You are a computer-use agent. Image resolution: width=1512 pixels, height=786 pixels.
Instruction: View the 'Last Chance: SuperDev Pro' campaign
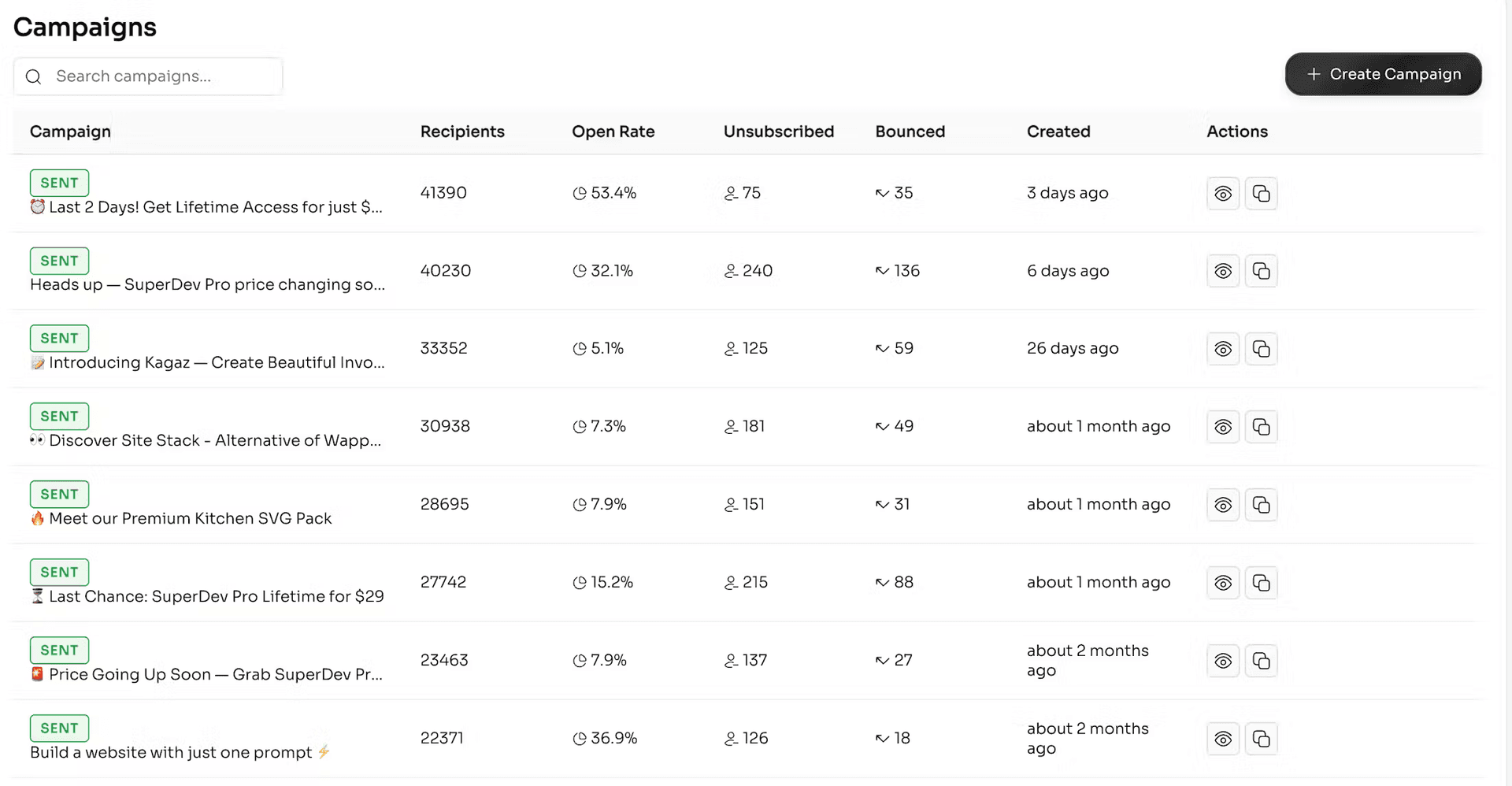(1222, 583)
